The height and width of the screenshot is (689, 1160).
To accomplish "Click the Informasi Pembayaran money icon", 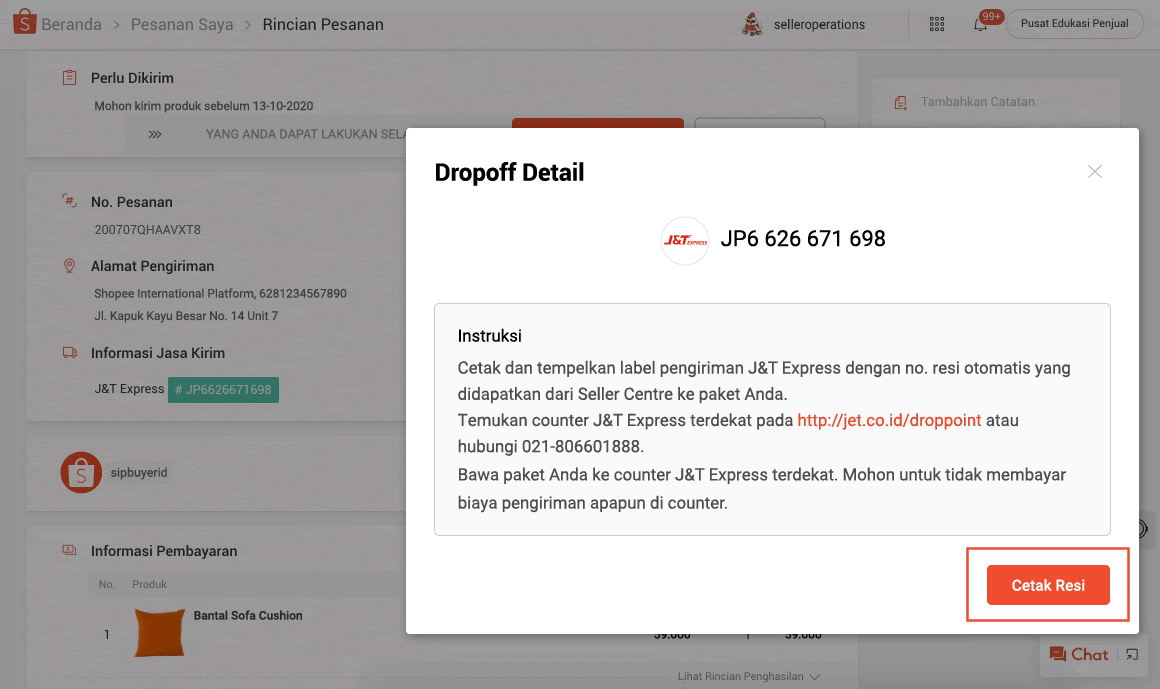I will pyautogui.click(x=70, y=550).
